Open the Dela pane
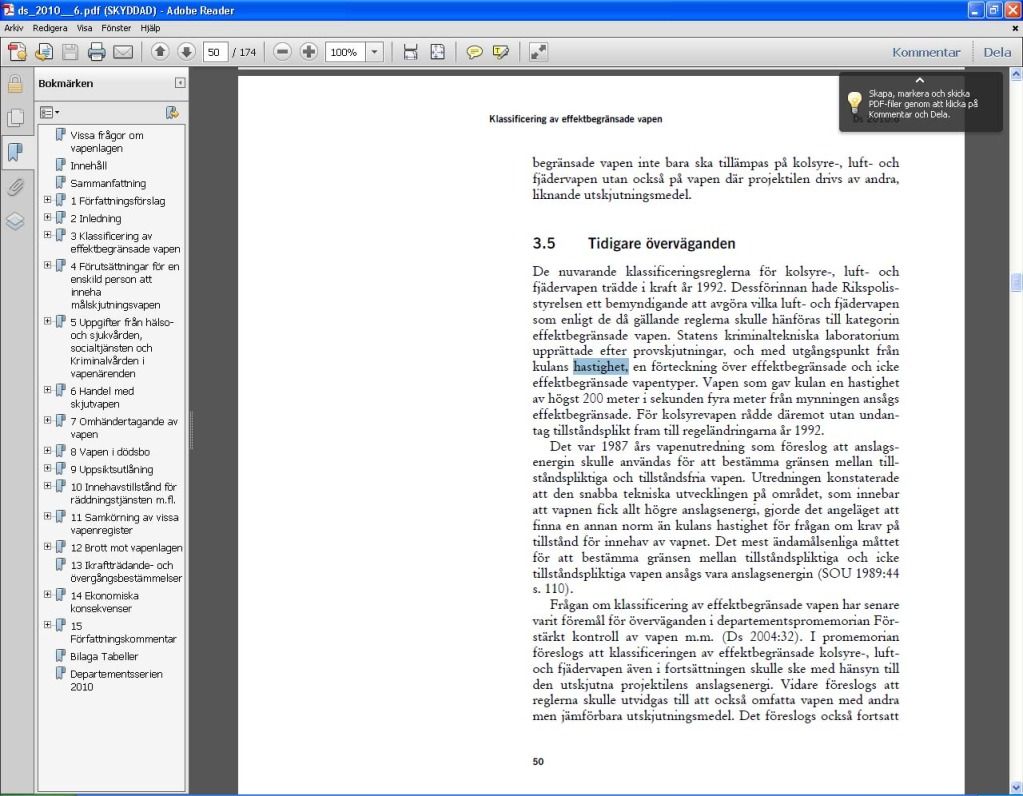 tap(997, 52)
